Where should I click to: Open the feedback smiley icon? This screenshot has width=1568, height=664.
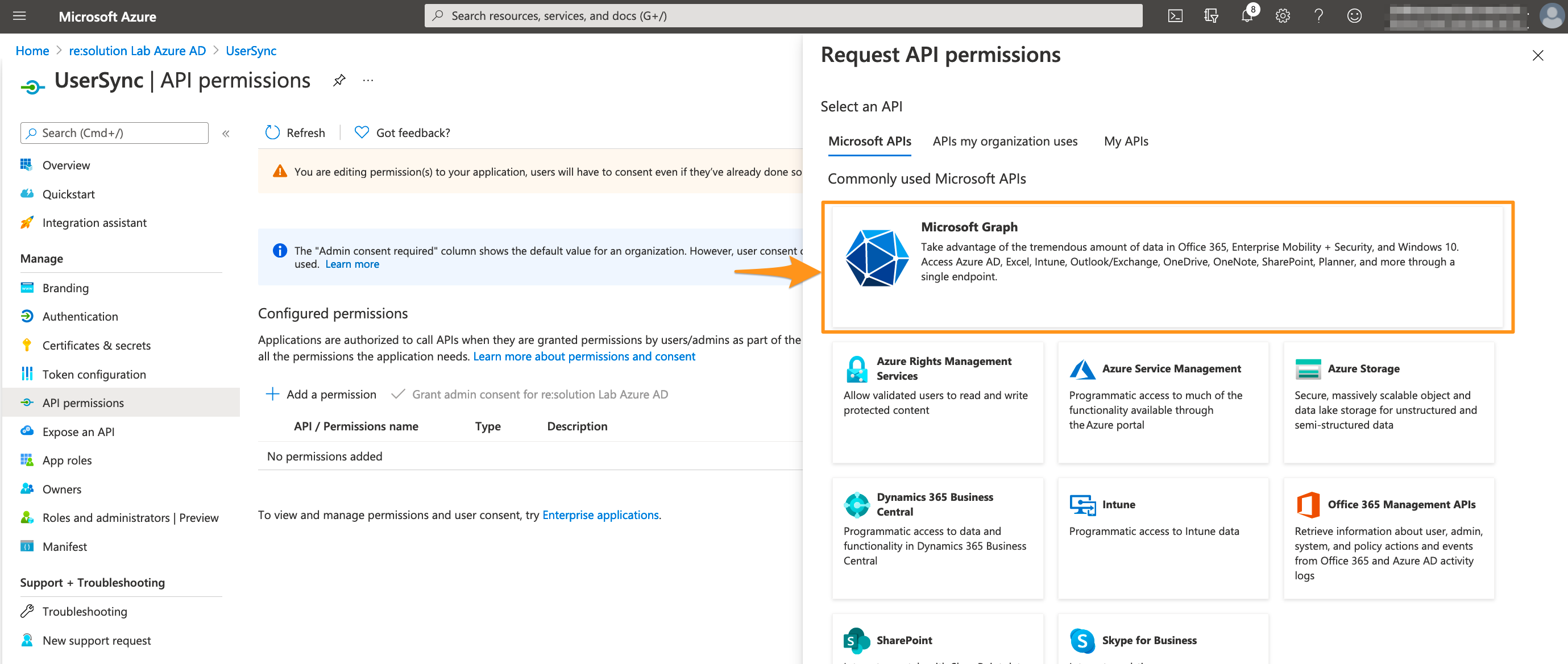point(1354,16)
